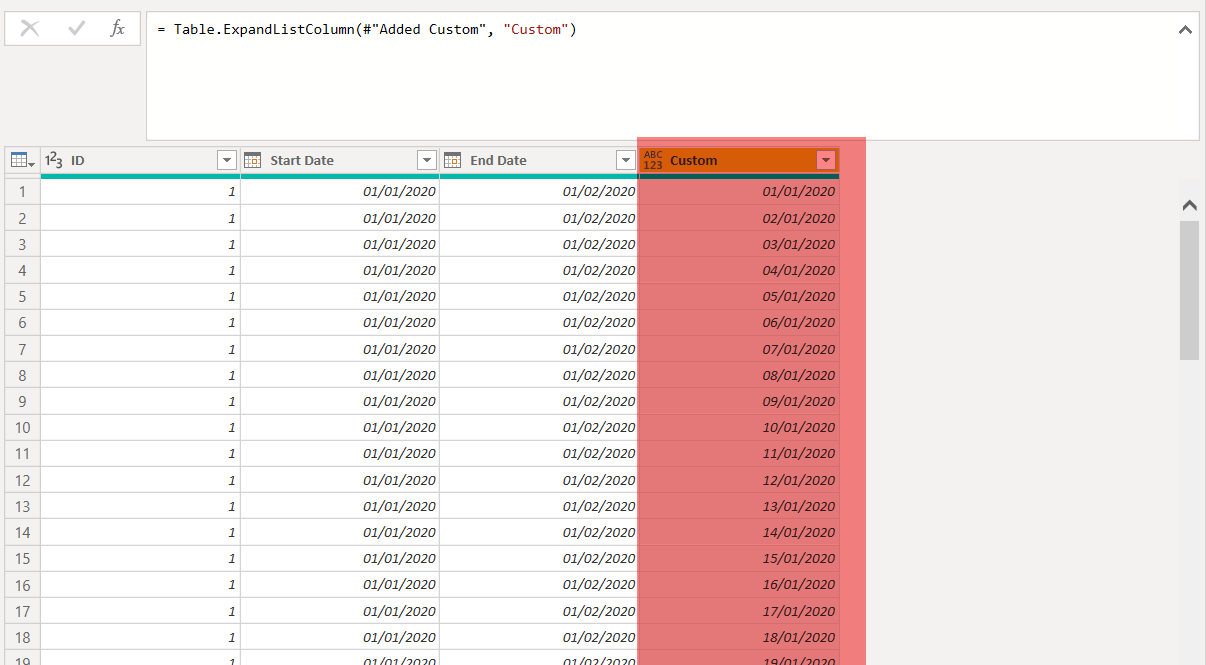
Task: Click Custom cell 04/01/2020
Action: tap(739, 270)
